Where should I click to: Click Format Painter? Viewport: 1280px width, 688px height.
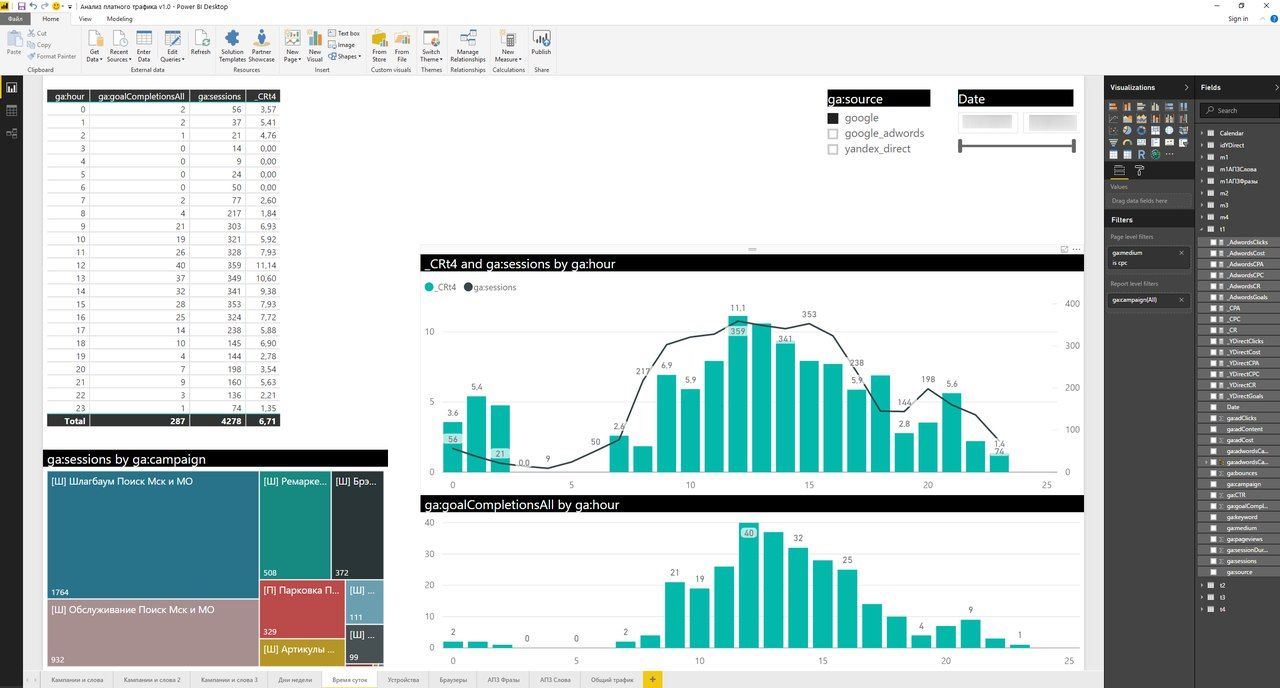52,57
